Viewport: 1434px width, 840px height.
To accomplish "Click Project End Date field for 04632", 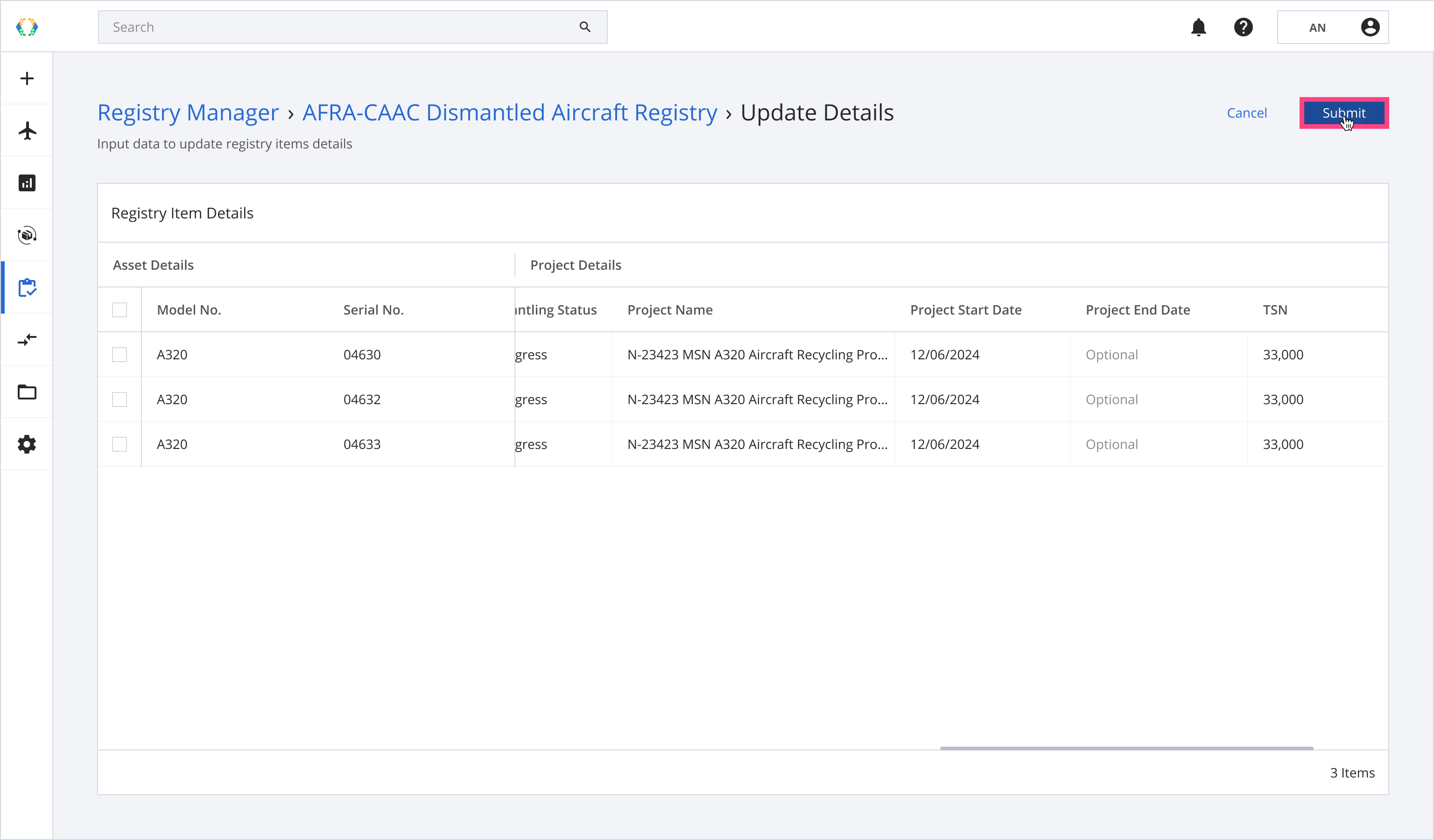I will click(x=1158, y=399).
